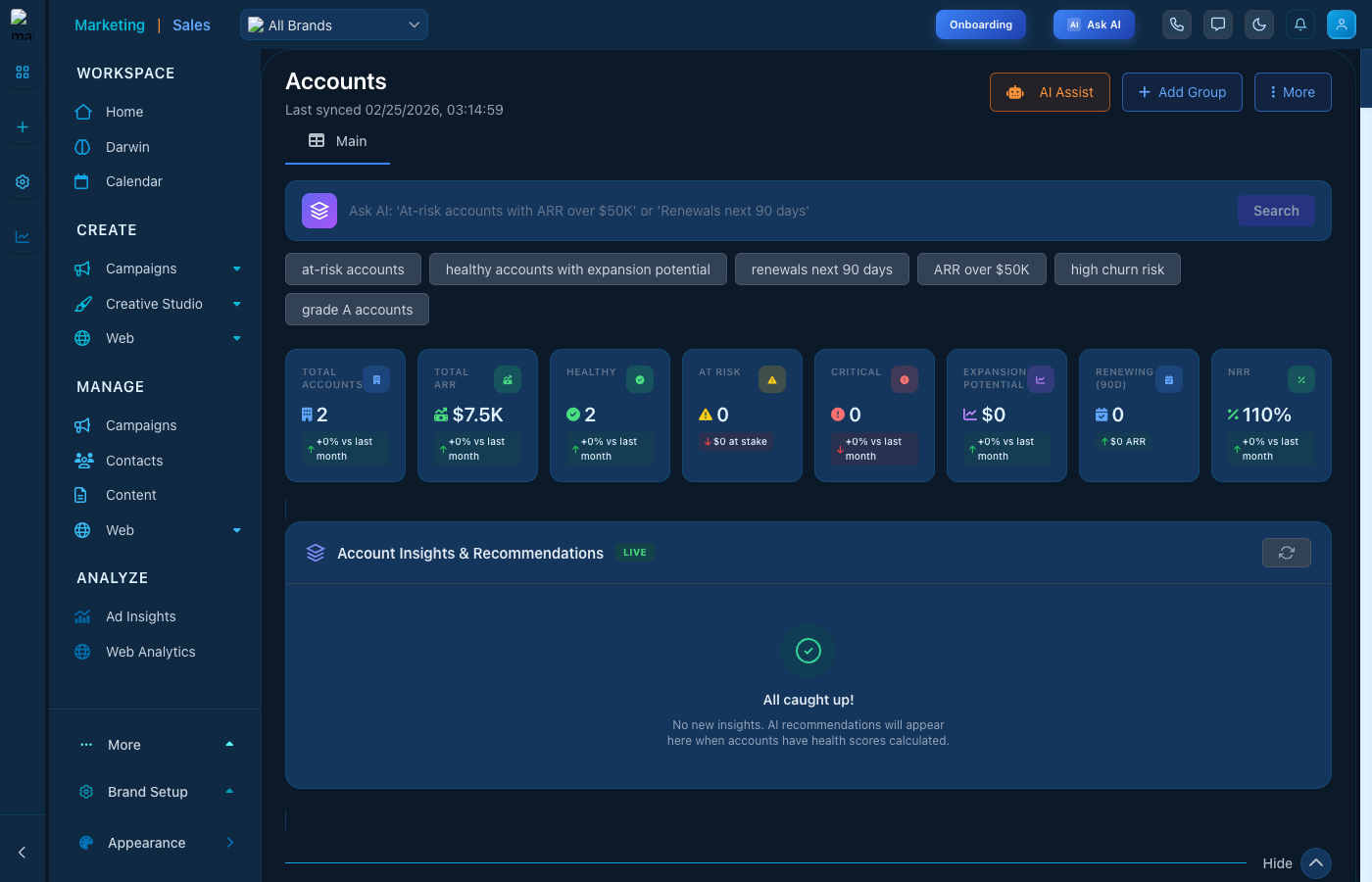
Task: Open the user profile avatar
Action: point(1342,24)
